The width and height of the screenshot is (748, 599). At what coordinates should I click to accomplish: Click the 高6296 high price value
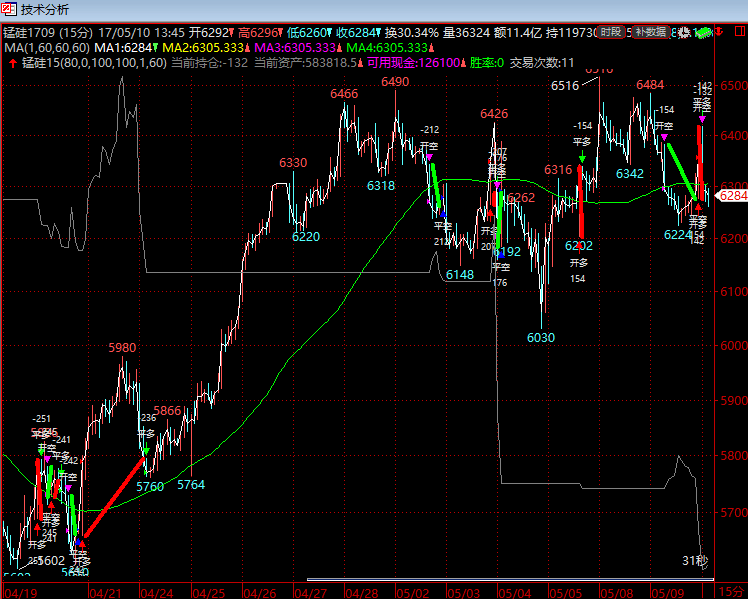click(260, 33)
